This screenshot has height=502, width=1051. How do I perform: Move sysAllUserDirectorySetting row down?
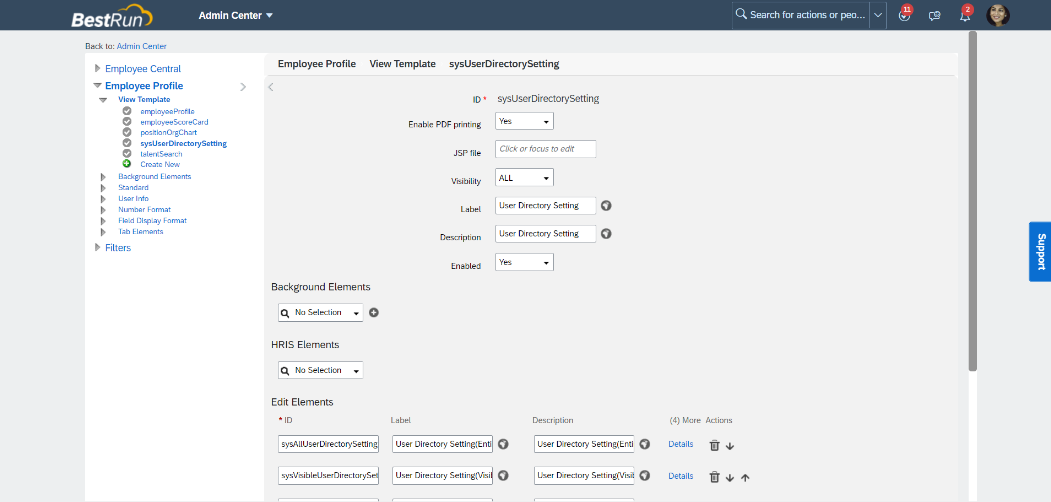coord(730,446)
